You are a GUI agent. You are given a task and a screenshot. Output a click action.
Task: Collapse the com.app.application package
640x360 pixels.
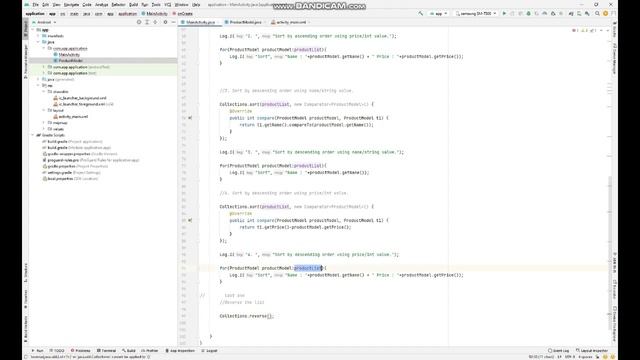(44, 48)
